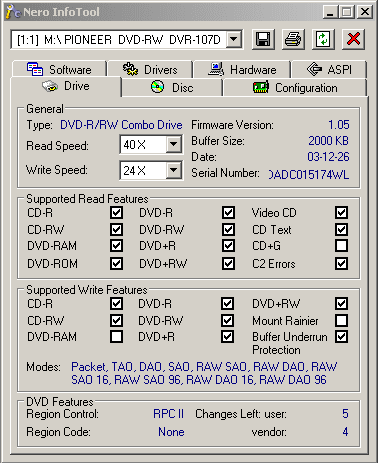The height and width of the screenshot is (463, 378).
Task: Click the Nero InfoTool title bar icon
Action: (x=13, y=12)
